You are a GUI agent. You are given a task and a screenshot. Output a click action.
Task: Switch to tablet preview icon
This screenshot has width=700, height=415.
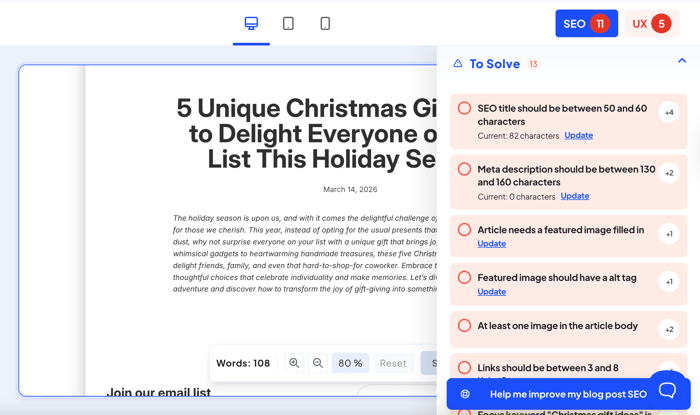pyautogui.click(x=288, y=23)
